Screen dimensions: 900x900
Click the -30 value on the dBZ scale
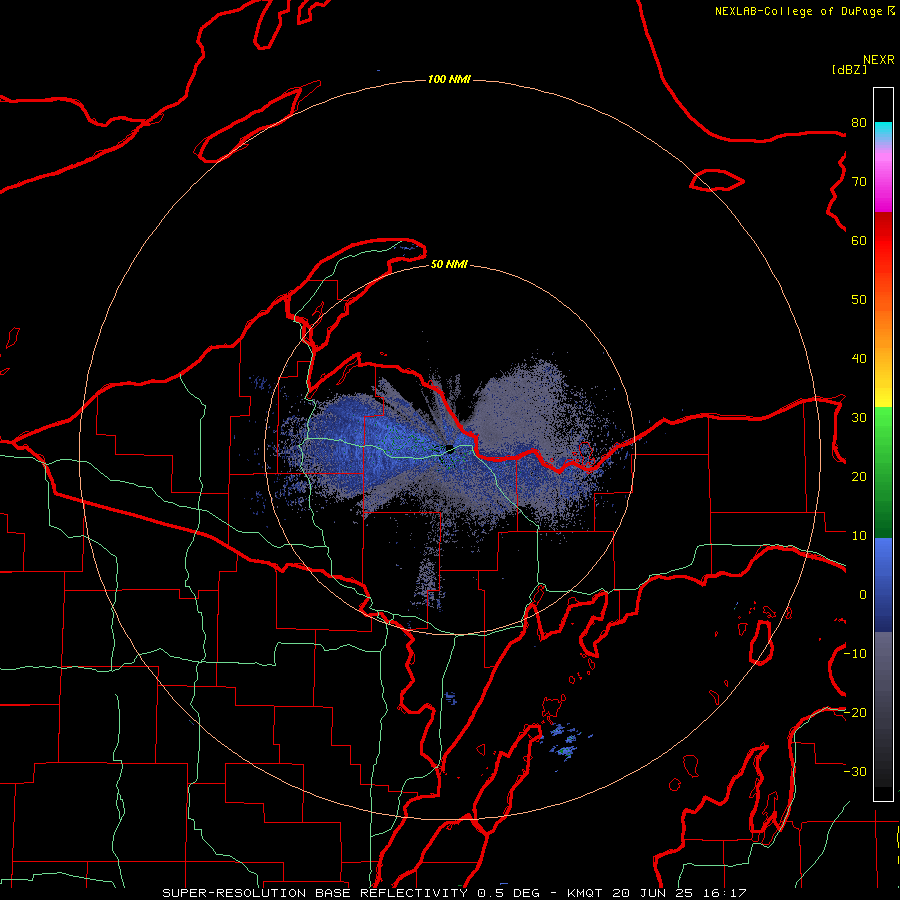855,772
